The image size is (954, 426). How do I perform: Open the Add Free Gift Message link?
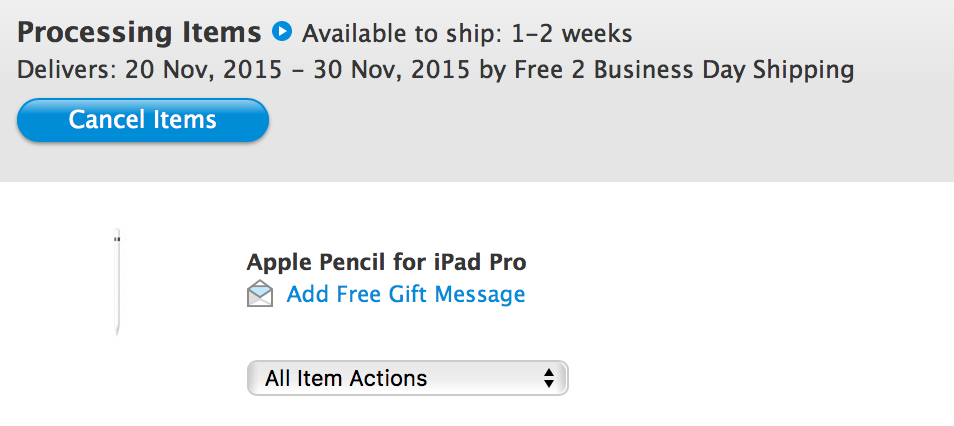point(405,294)
